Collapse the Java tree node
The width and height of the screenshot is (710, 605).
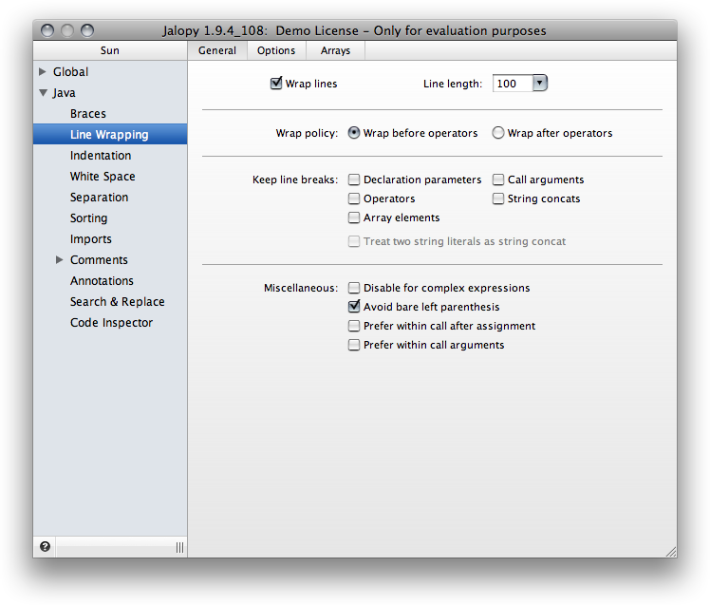pyautogui.click(x=43, y=93)
